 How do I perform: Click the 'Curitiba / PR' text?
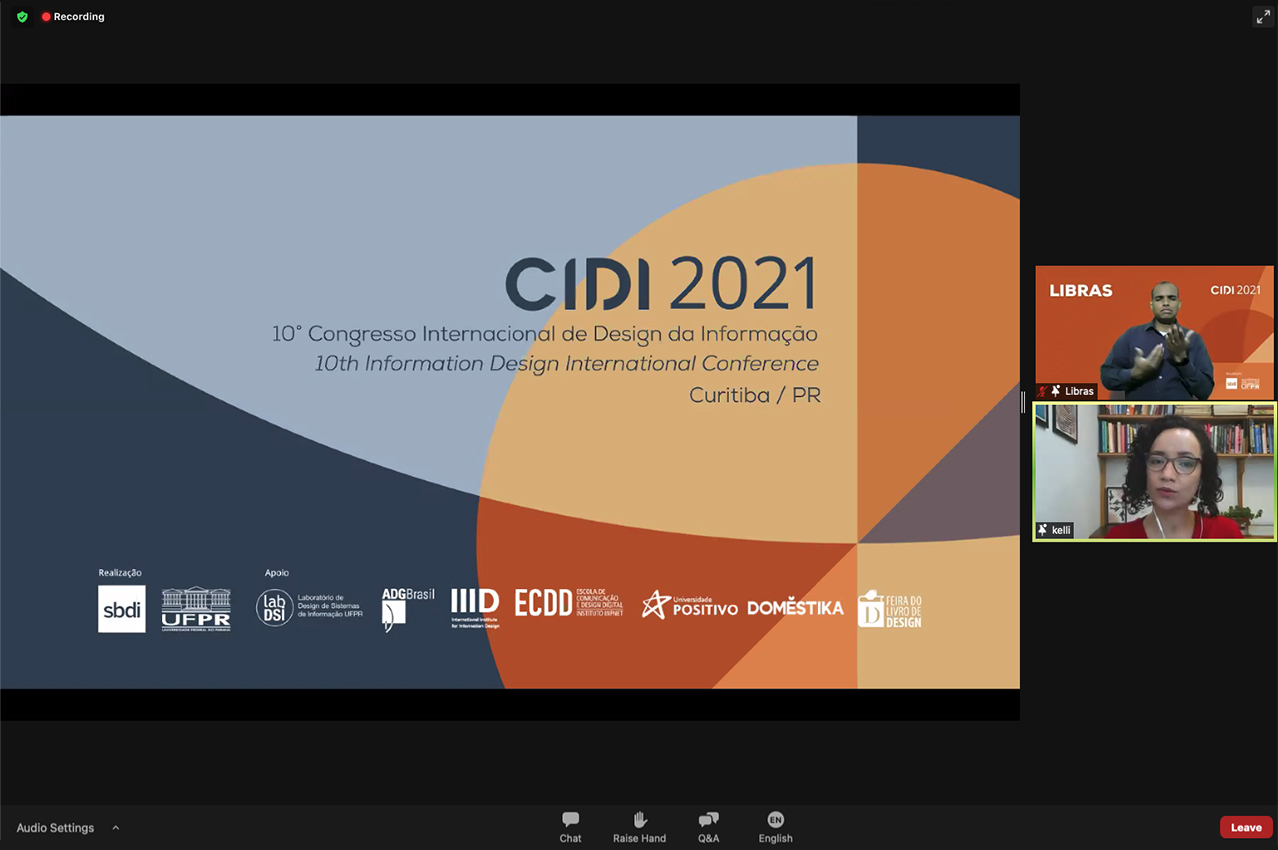(x=755, y=395)
